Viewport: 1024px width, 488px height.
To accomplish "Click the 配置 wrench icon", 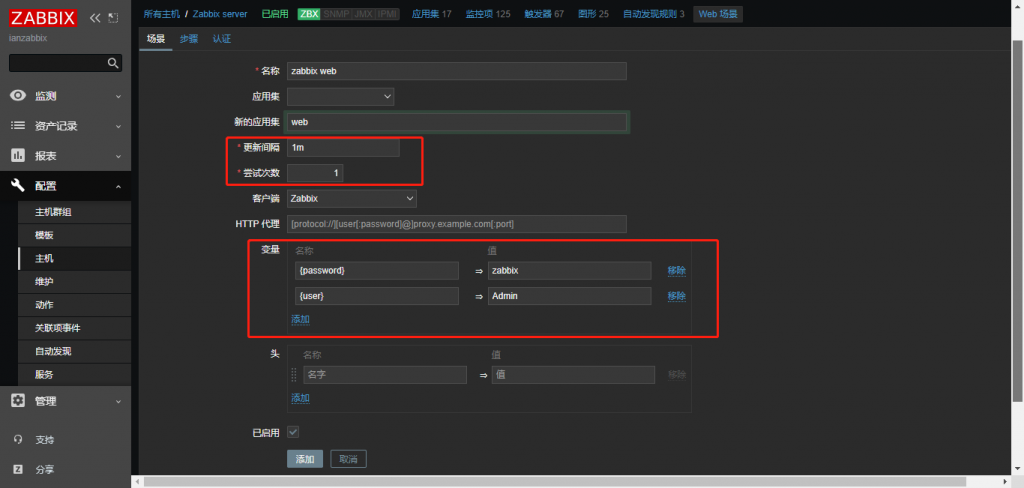I will click(18, 186).
